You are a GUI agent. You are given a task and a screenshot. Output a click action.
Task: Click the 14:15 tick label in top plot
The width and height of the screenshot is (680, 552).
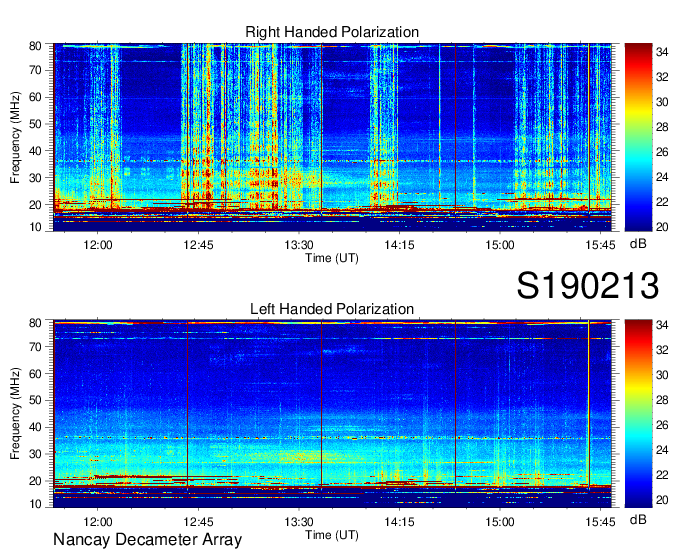point(399,245)
